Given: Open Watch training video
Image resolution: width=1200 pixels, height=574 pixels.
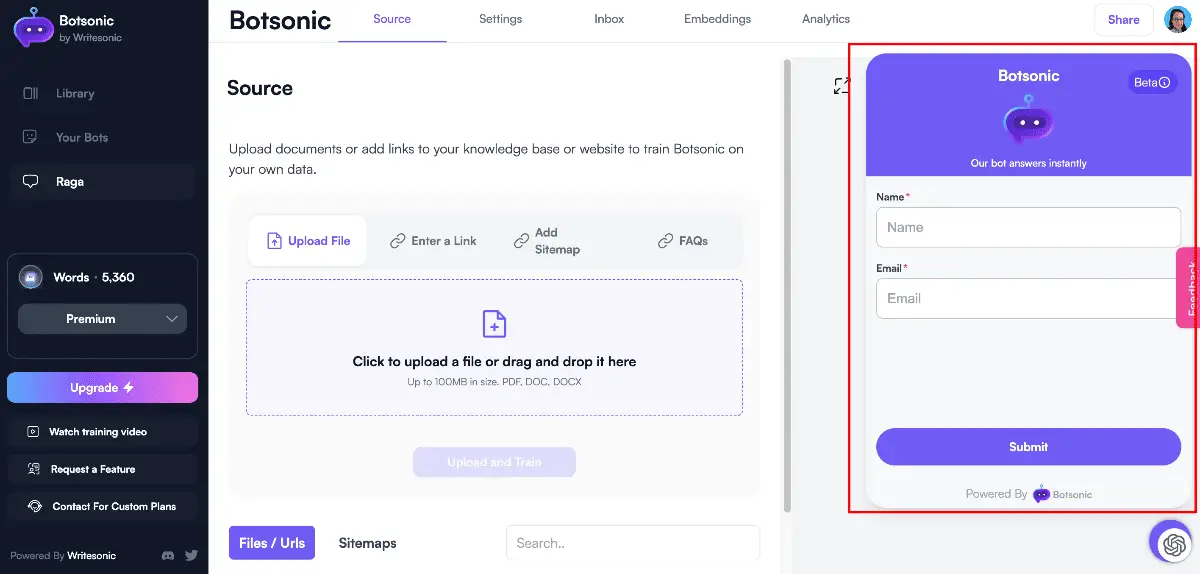Looking at the screenshot, I should coord(102,432).
